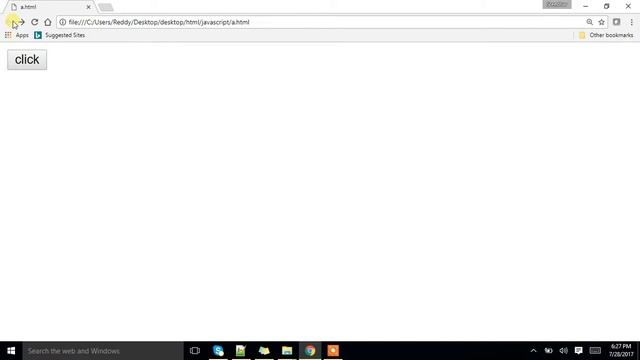Click the profile name button in title bar
This screenshot has height=360, width=640.
557,4
